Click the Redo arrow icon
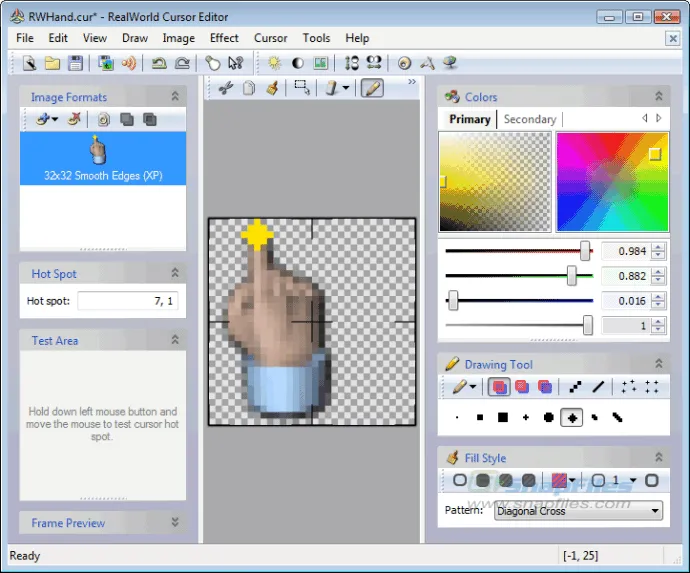 point(182,63)
